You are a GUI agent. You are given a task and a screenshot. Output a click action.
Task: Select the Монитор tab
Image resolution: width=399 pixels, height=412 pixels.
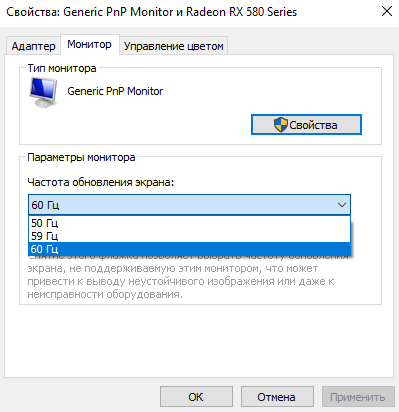click(x=89, y=44)
